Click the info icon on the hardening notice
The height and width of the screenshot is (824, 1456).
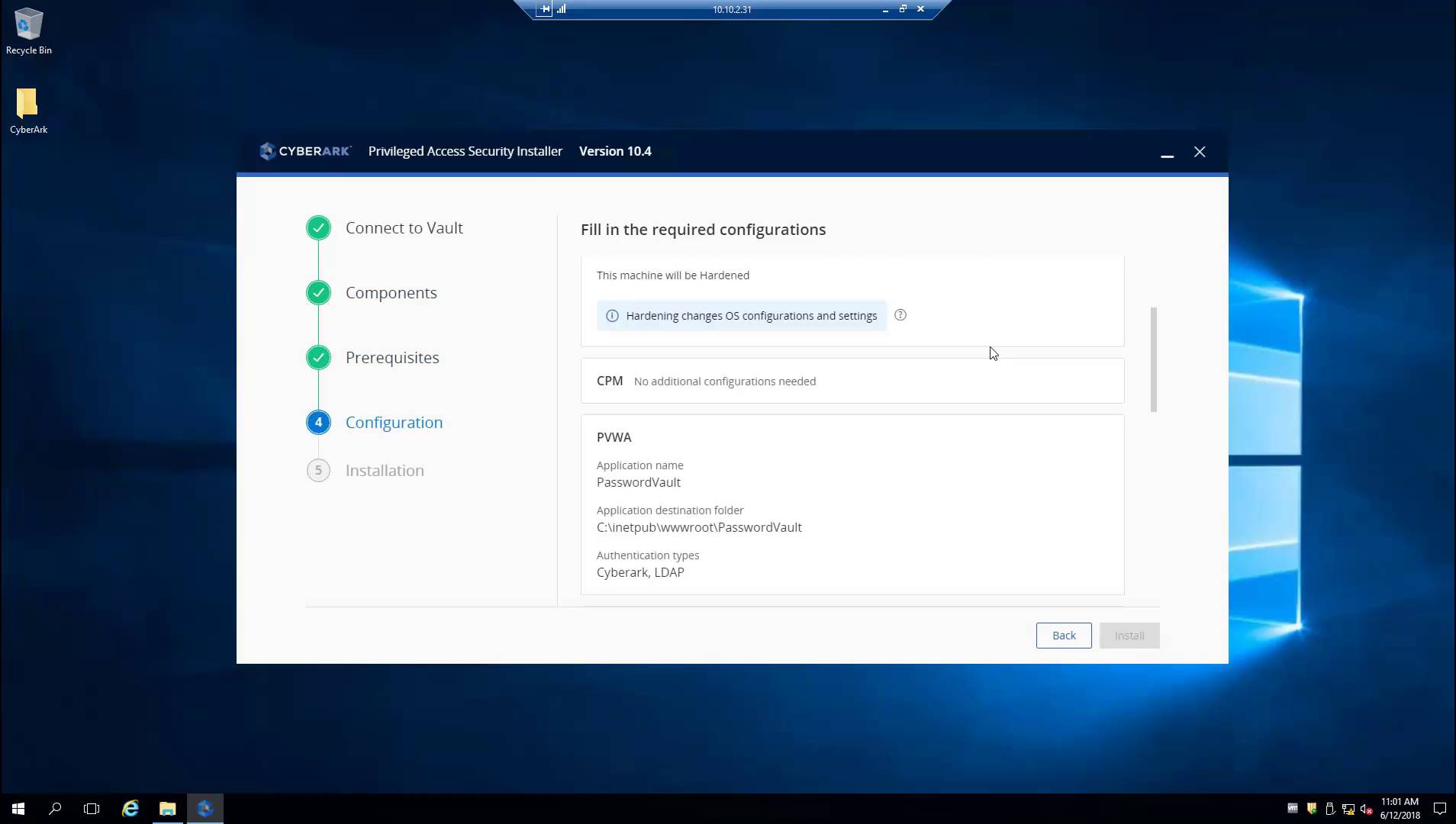[x=613, y=315]
